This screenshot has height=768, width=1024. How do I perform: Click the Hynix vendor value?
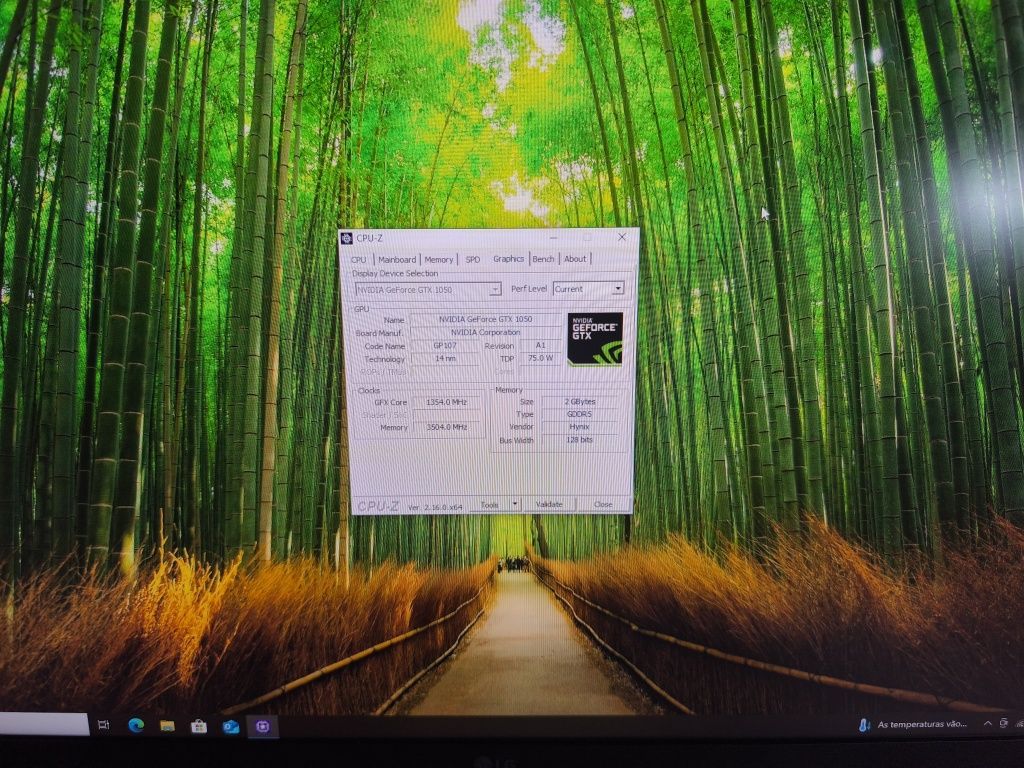pyautogui.click(x=579, y=426)
